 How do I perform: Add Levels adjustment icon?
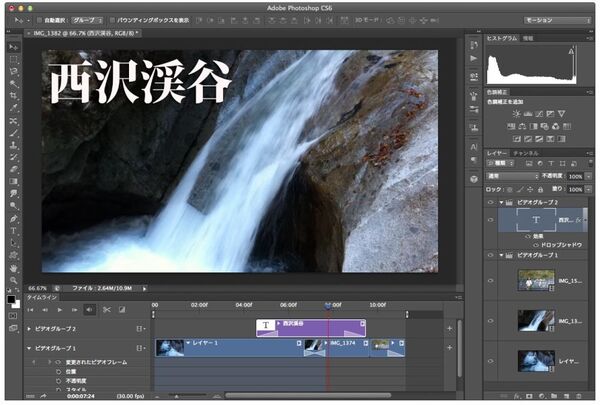click(x=528, y=114)
